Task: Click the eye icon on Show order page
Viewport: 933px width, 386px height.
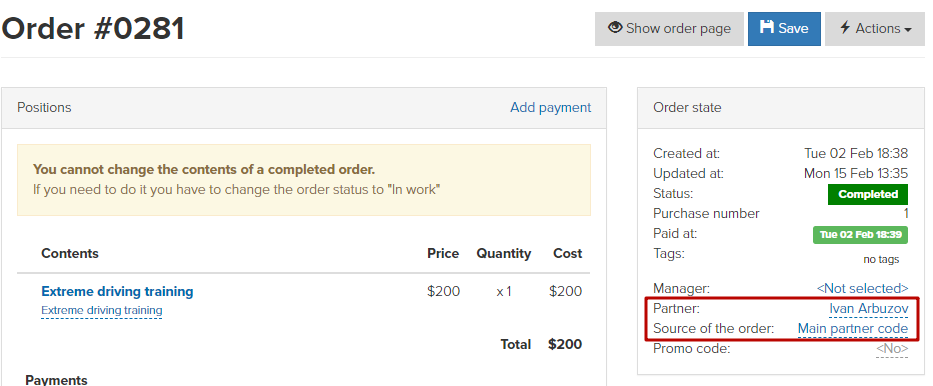Action: pyautogui.click(x=615, y=28)
